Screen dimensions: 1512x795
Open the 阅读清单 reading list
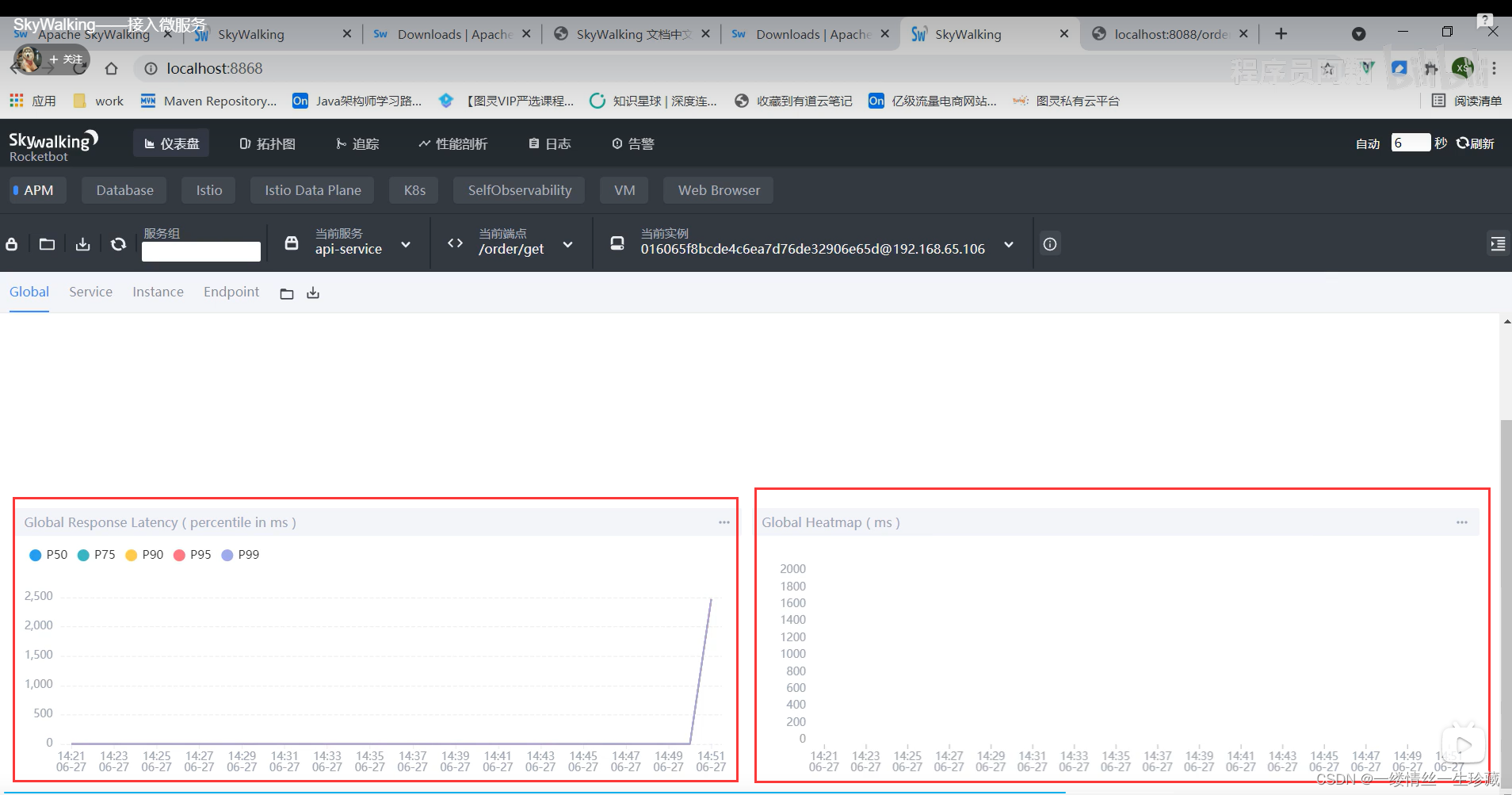coord(1467,101)
